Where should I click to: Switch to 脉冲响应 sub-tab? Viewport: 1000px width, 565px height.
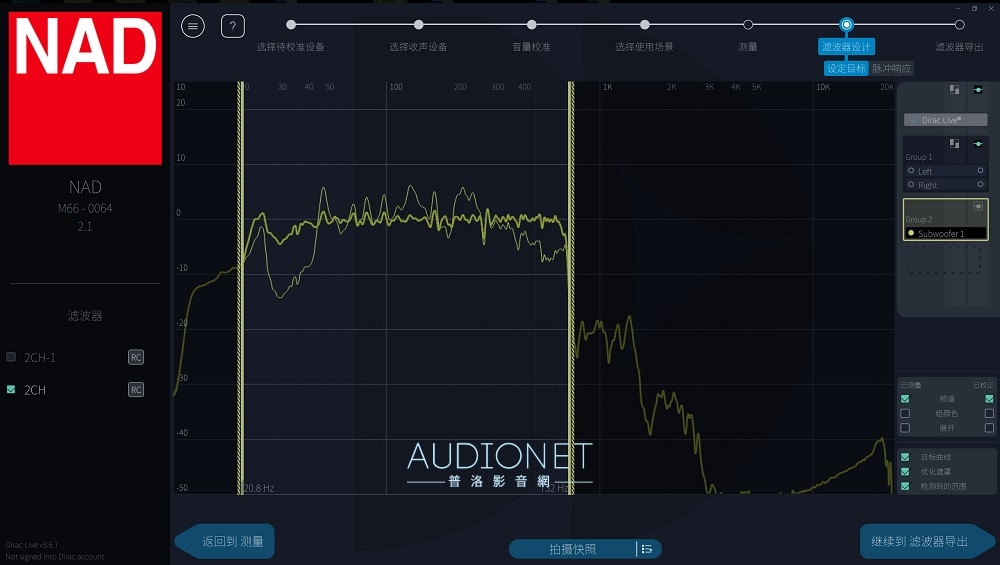pyautogui.click(x=892, y=68)
